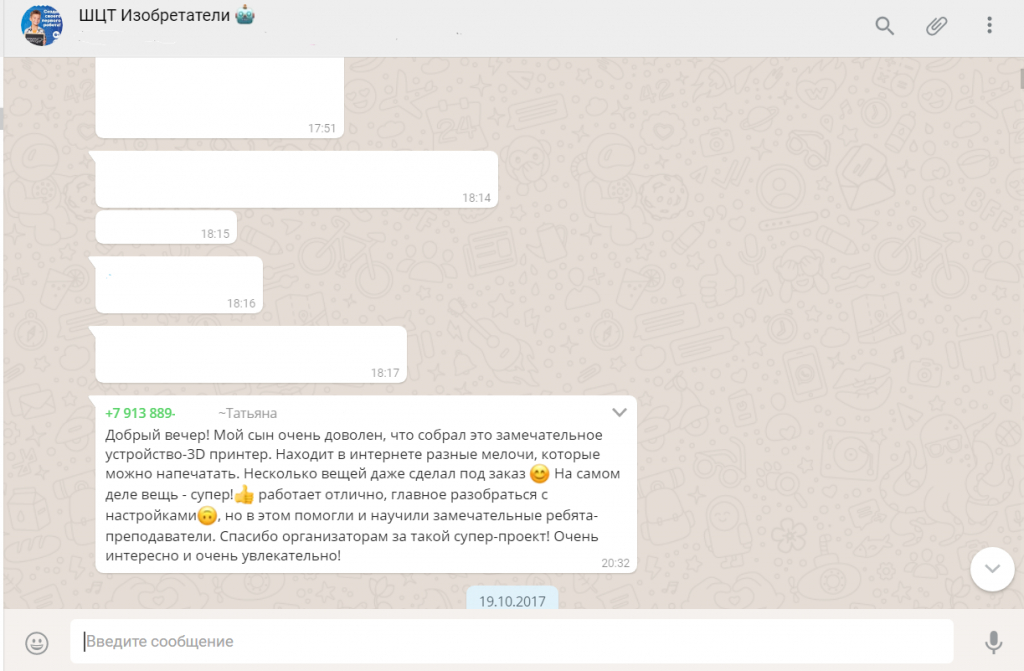Click the message bubble timestamped 18:16
Image resolution: width=1024 pixels, height=671 pixels.
(179, 285)
